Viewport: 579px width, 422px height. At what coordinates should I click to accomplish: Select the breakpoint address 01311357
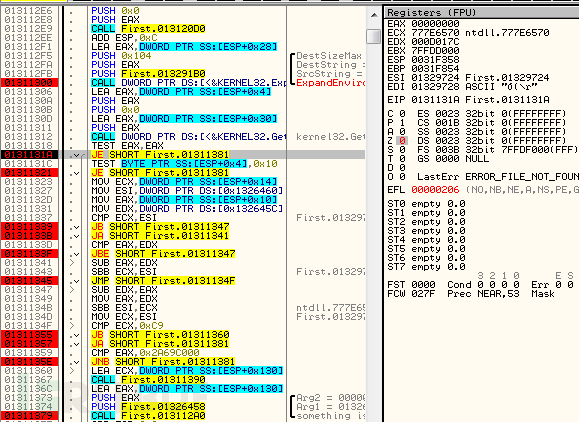click(x=29, y=344)
